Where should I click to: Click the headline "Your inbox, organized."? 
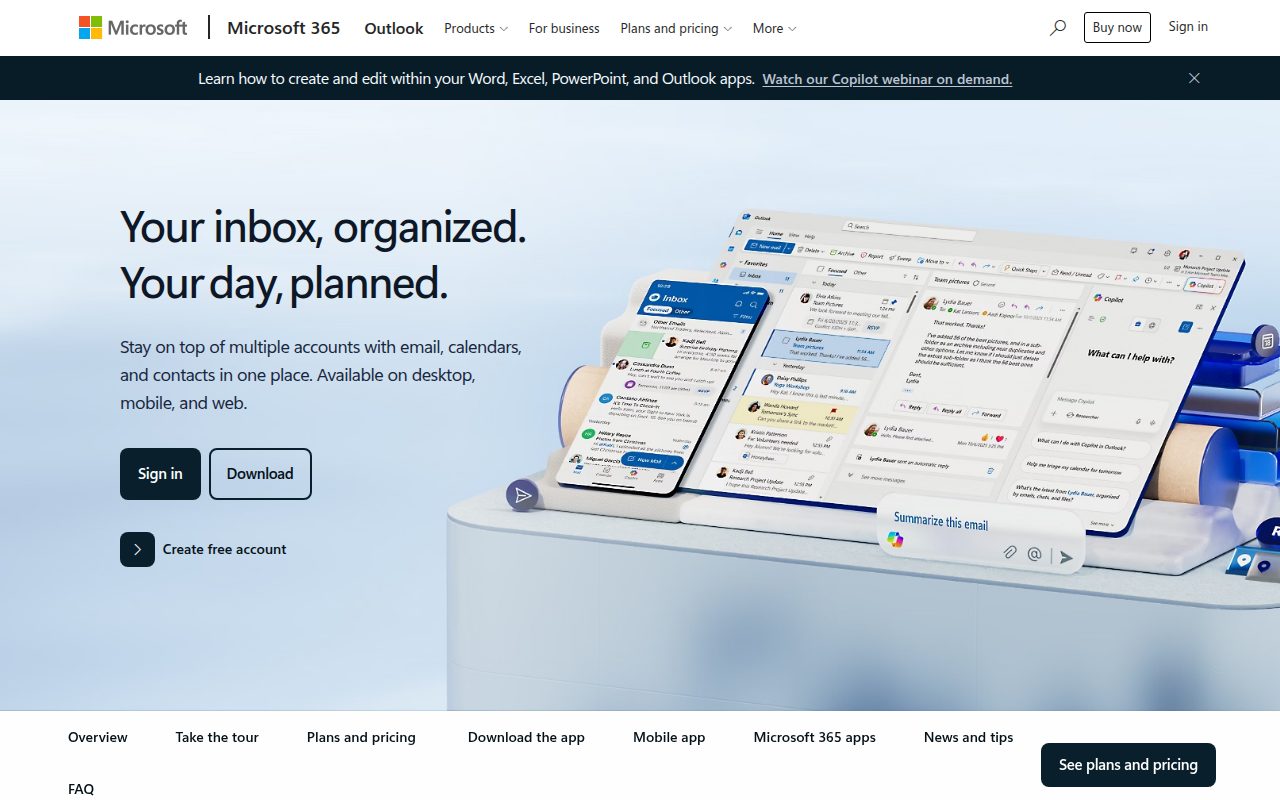pyautogui.click(x=323, y=227)
